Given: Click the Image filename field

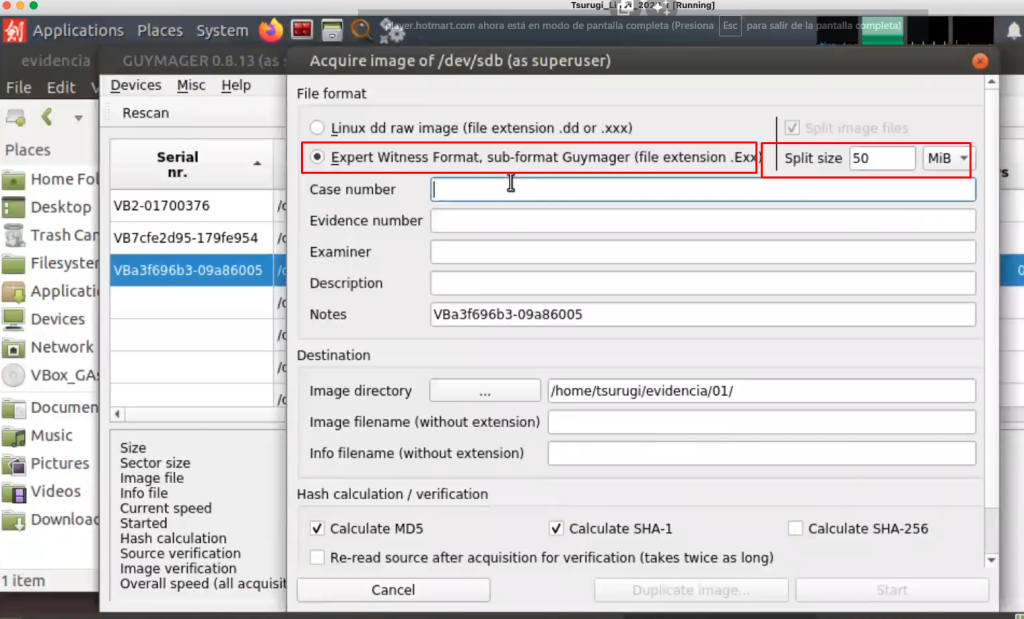Looking at the screenshot, I should 761,422.
